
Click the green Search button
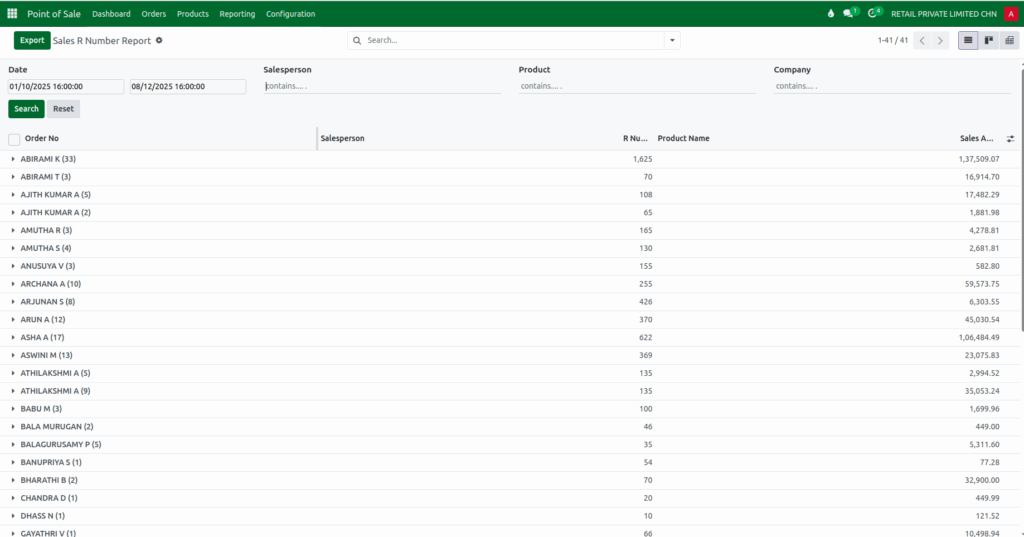pos(26,109)
